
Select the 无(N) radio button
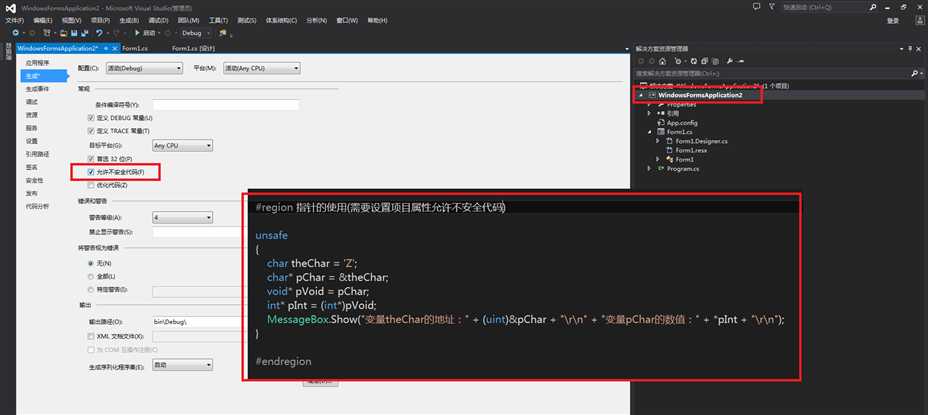(91, 263)
